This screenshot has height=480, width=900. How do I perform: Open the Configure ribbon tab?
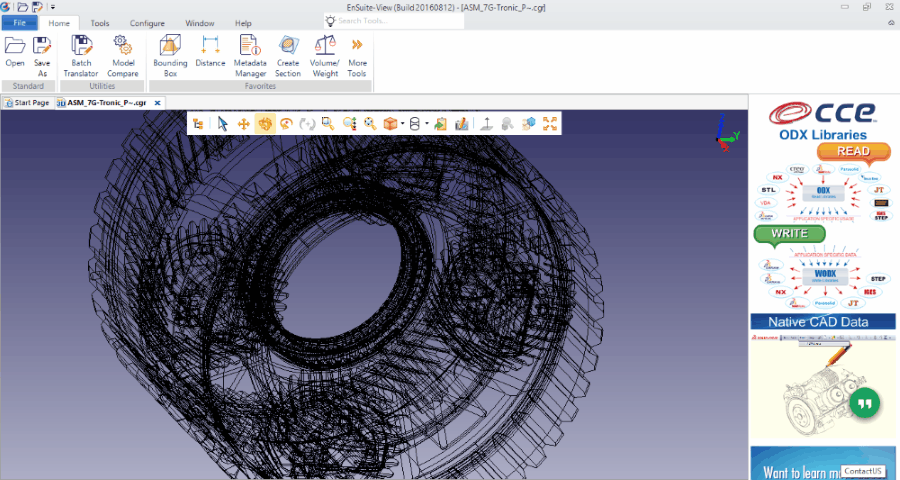(147, 24)
